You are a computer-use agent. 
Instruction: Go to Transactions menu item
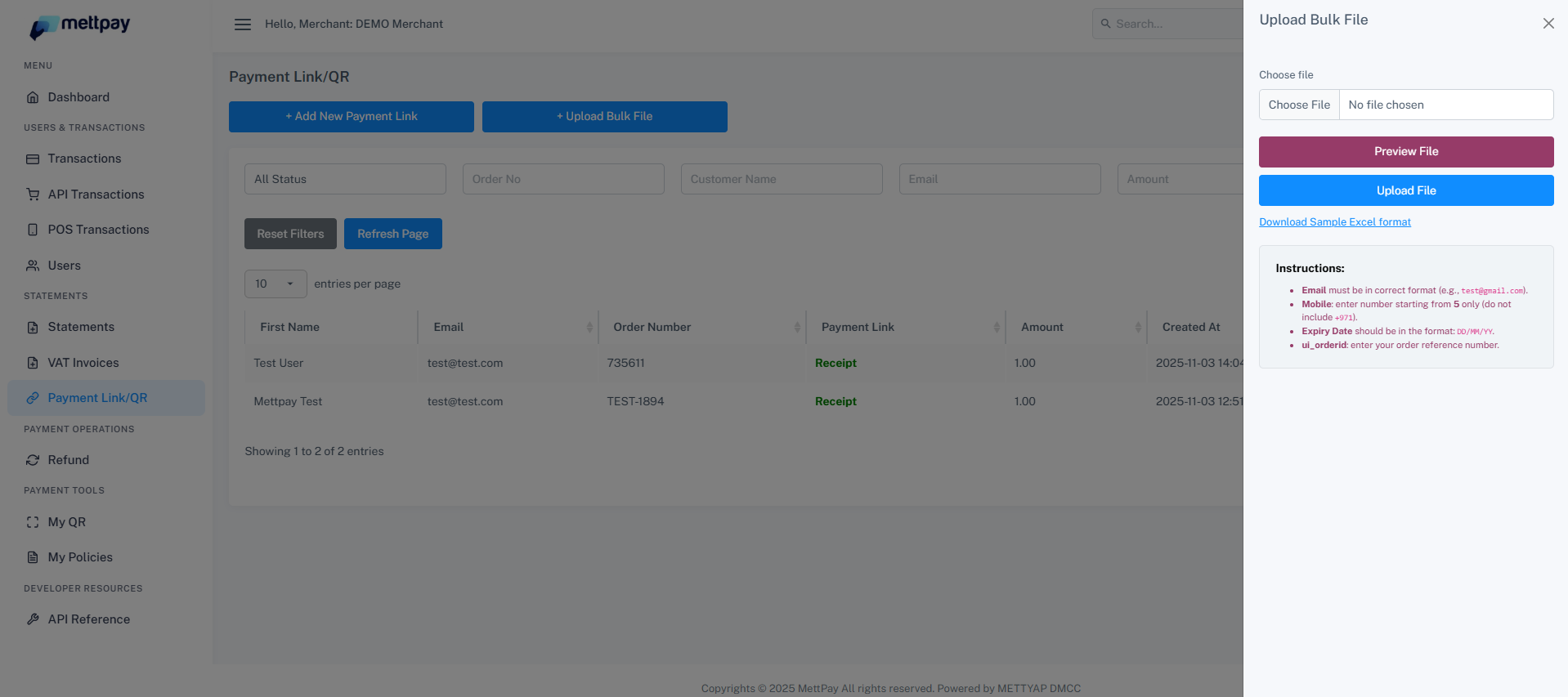[106, 159]
